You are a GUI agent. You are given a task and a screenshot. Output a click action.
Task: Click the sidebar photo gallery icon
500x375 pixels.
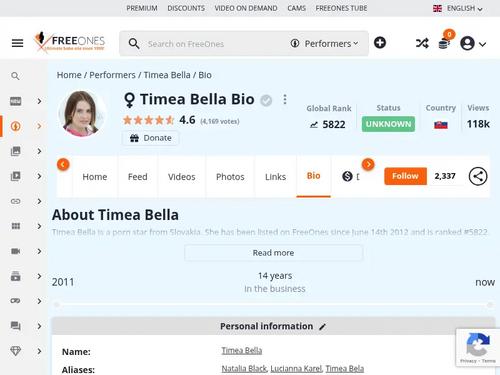(x=16, y=151)
